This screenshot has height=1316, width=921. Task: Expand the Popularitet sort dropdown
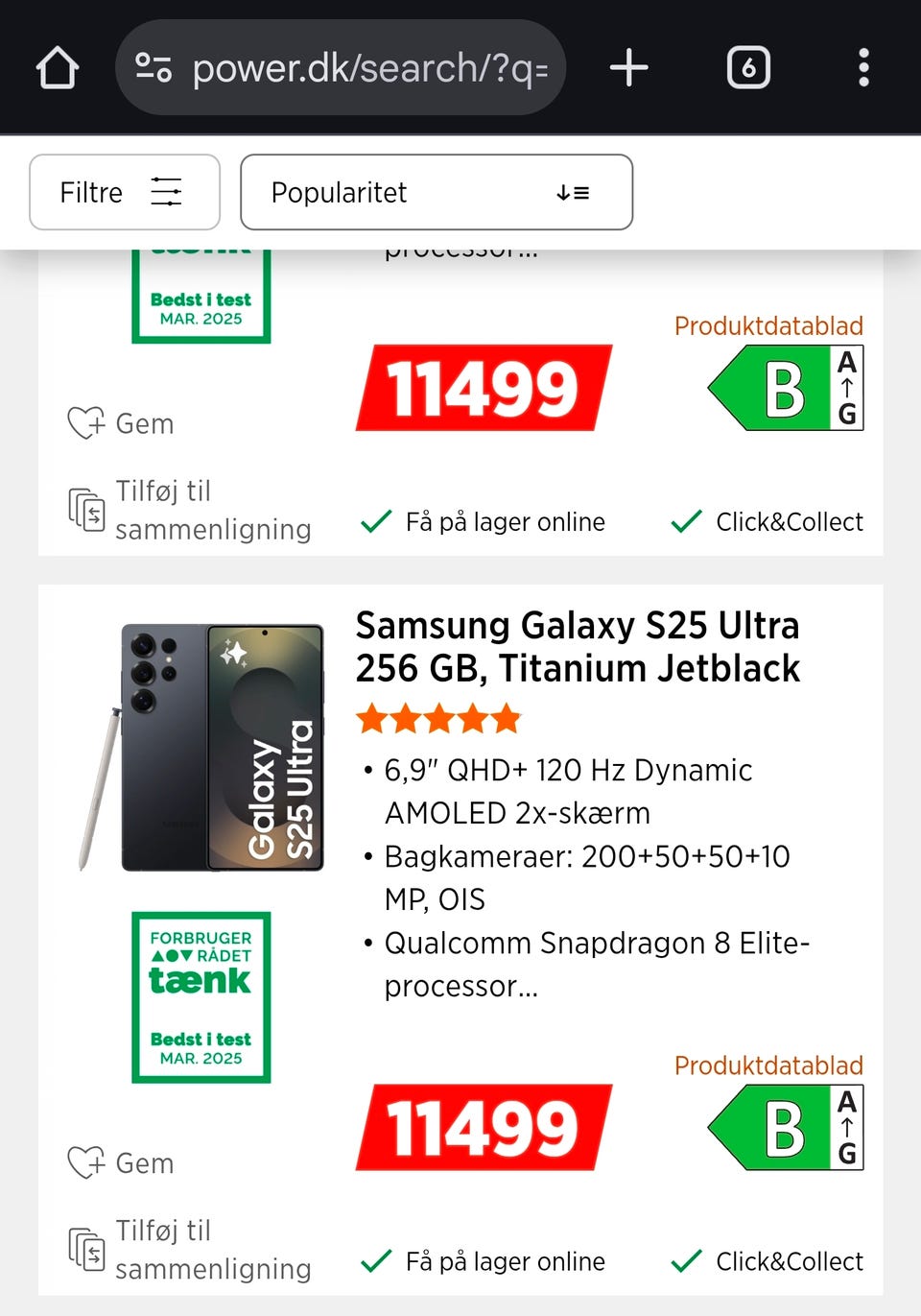[437, 192]
